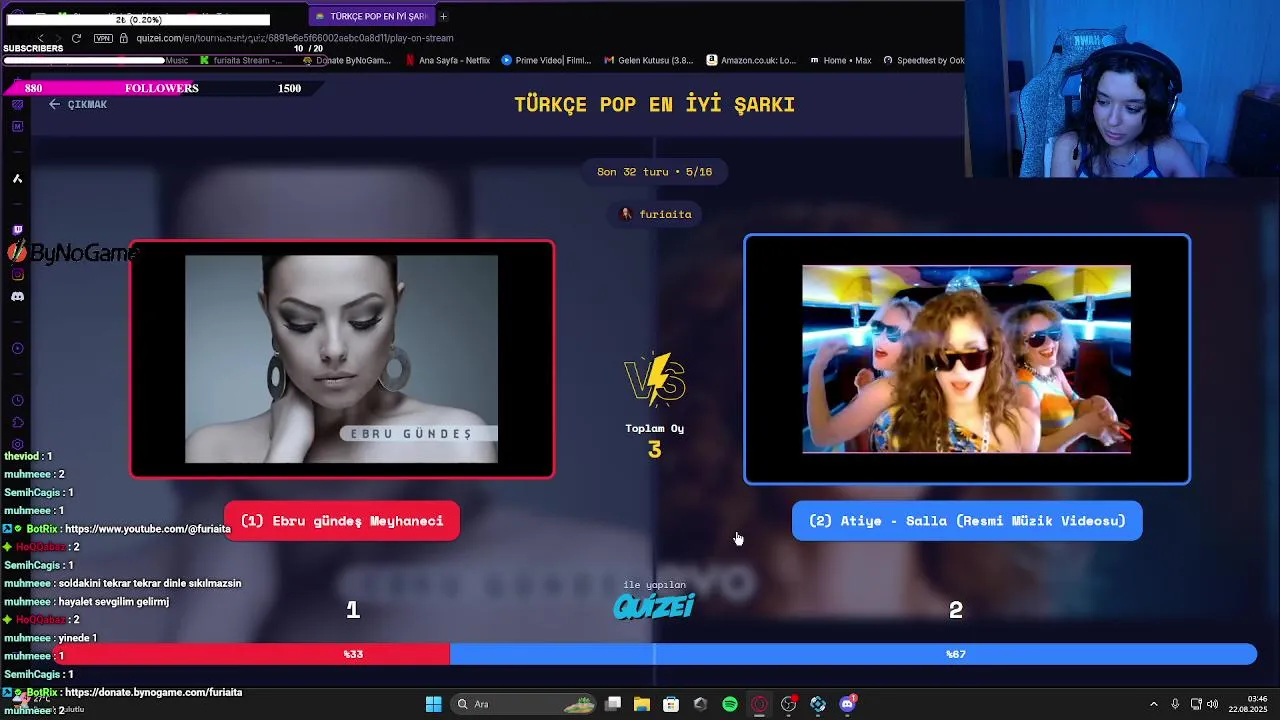Screen dimensions: 1280x720
Task: Click Ebru Gündeş video thumbnail
Action: 341,359
